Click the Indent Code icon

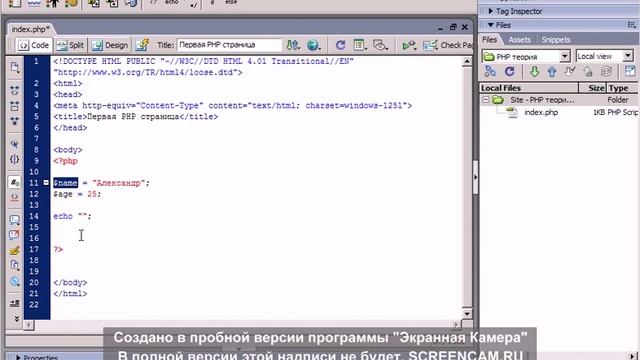point(15,303)
